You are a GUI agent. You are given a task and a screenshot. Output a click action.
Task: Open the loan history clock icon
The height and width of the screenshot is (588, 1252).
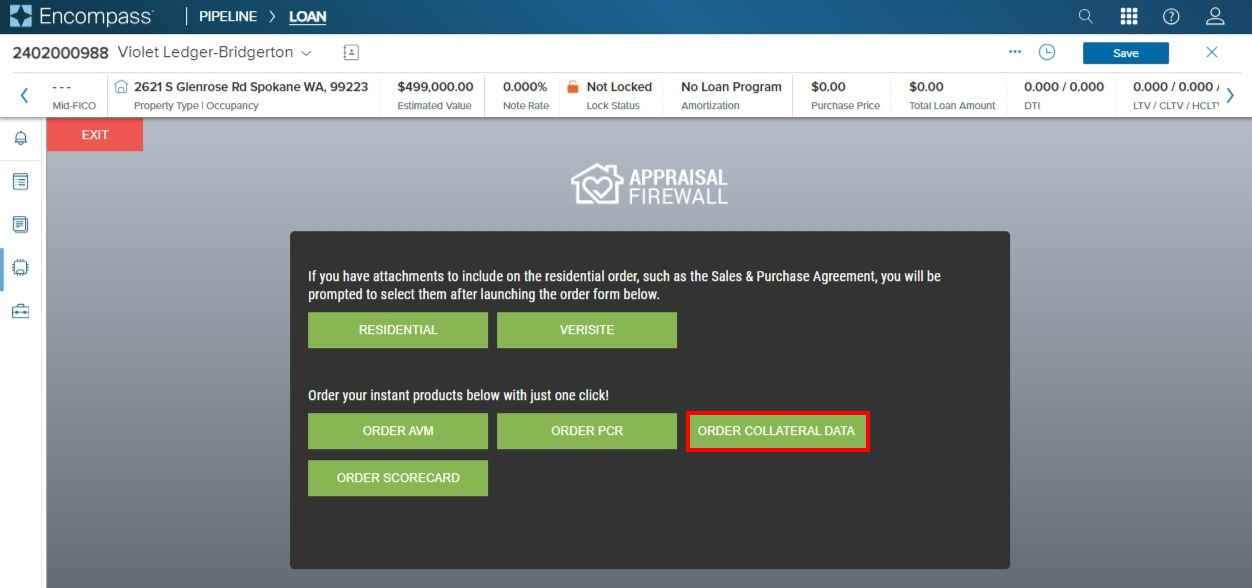(1047, 52)
